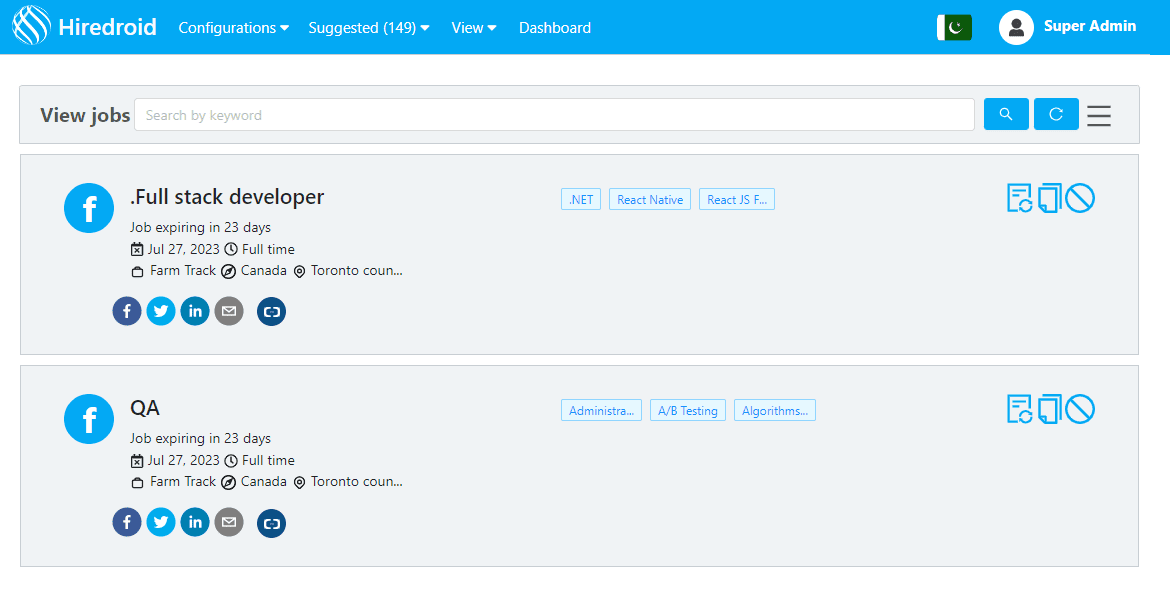Share Full stack developer job on Facebook
The width and height of the screenshot is (1170, 600).
pyautogui.click(x=127, y=311)
